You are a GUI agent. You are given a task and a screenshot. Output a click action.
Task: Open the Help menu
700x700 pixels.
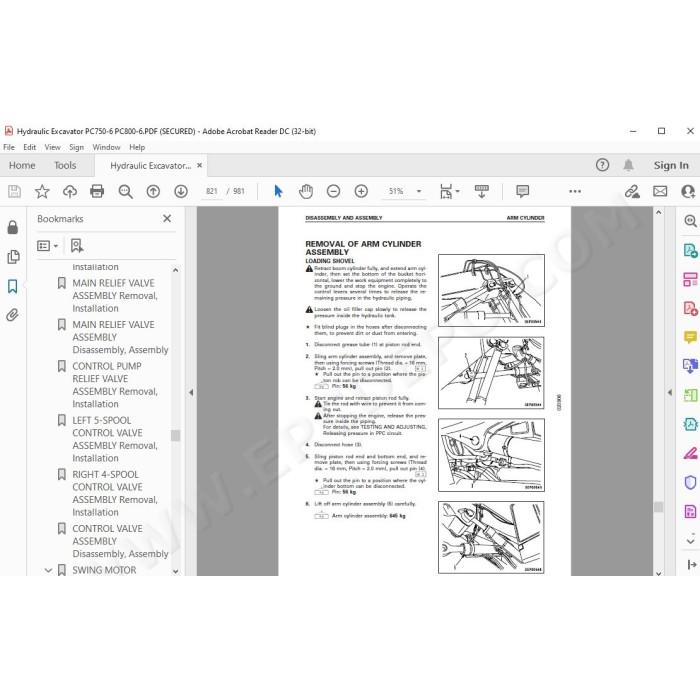[137, 147]
